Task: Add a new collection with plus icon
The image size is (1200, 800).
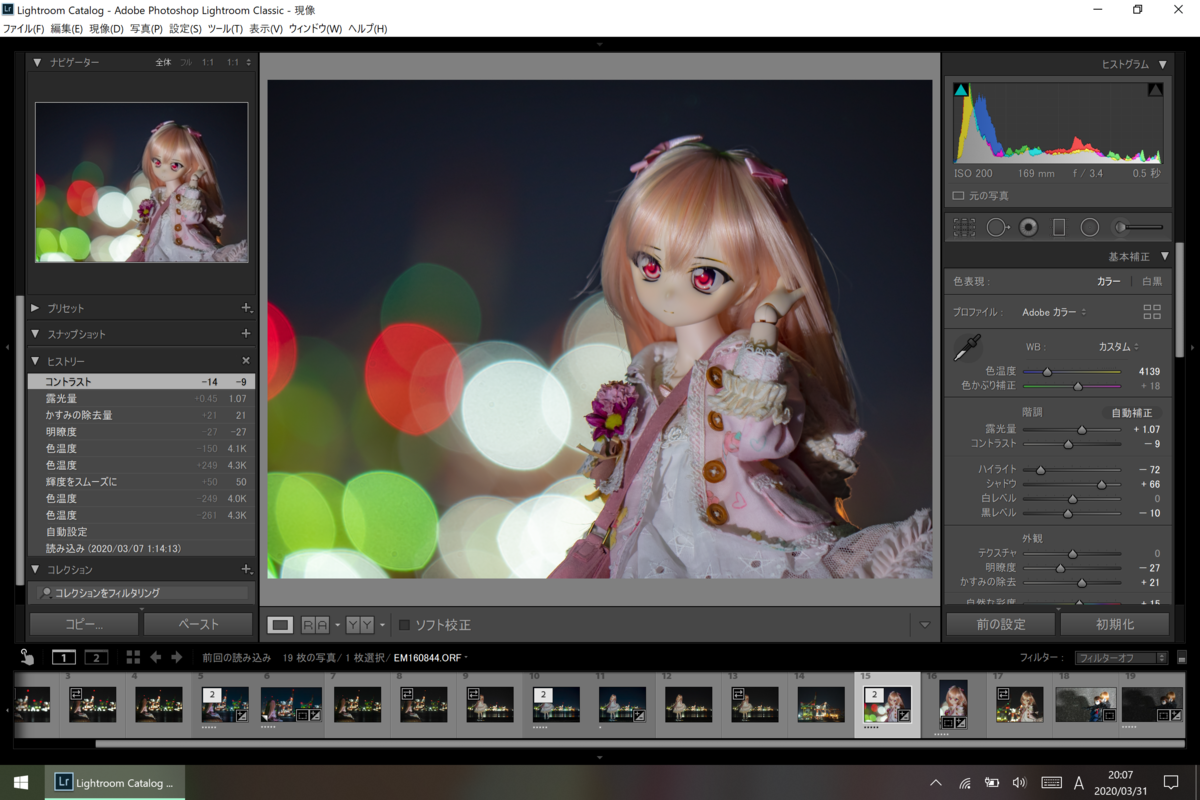Action: (246, 569)
